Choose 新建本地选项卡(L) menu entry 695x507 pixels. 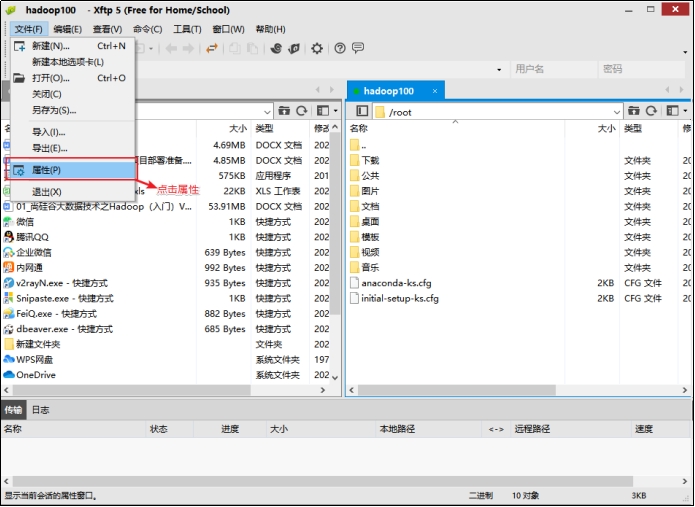coord(72,62)
